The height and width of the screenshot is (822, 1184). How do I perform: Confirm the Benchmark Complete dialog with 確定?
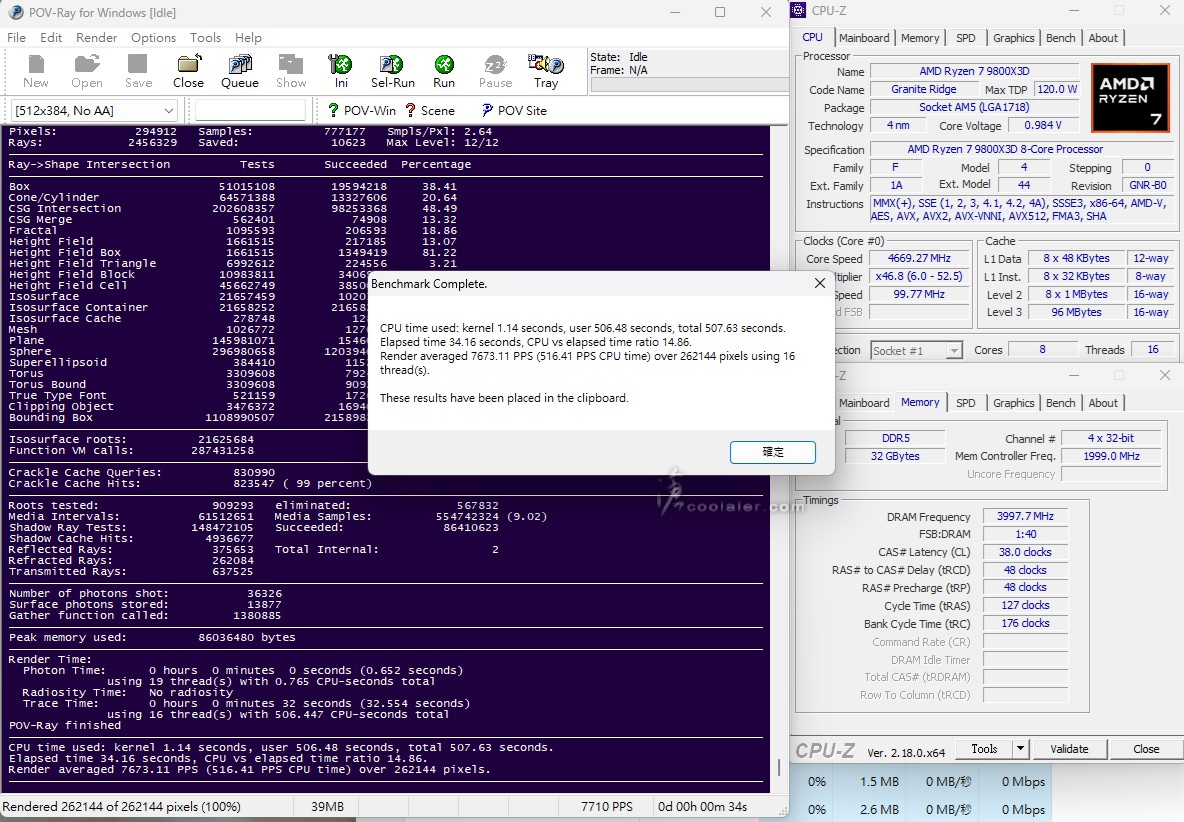coord(772,452)
